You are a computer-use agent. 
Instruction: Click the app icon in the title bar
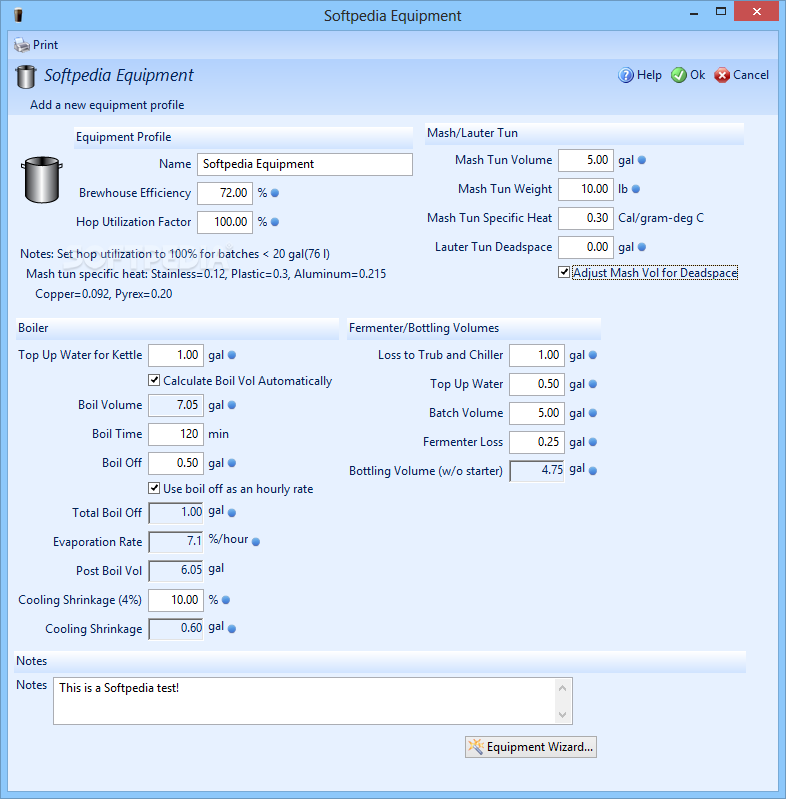pyautogui.click(x=18, y=15)
